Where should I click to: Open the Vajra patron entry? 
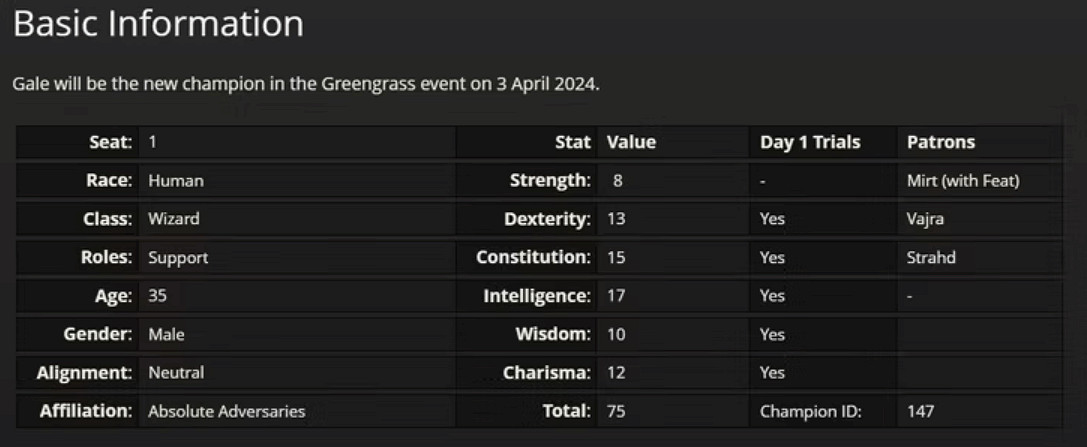click(925, 219)
